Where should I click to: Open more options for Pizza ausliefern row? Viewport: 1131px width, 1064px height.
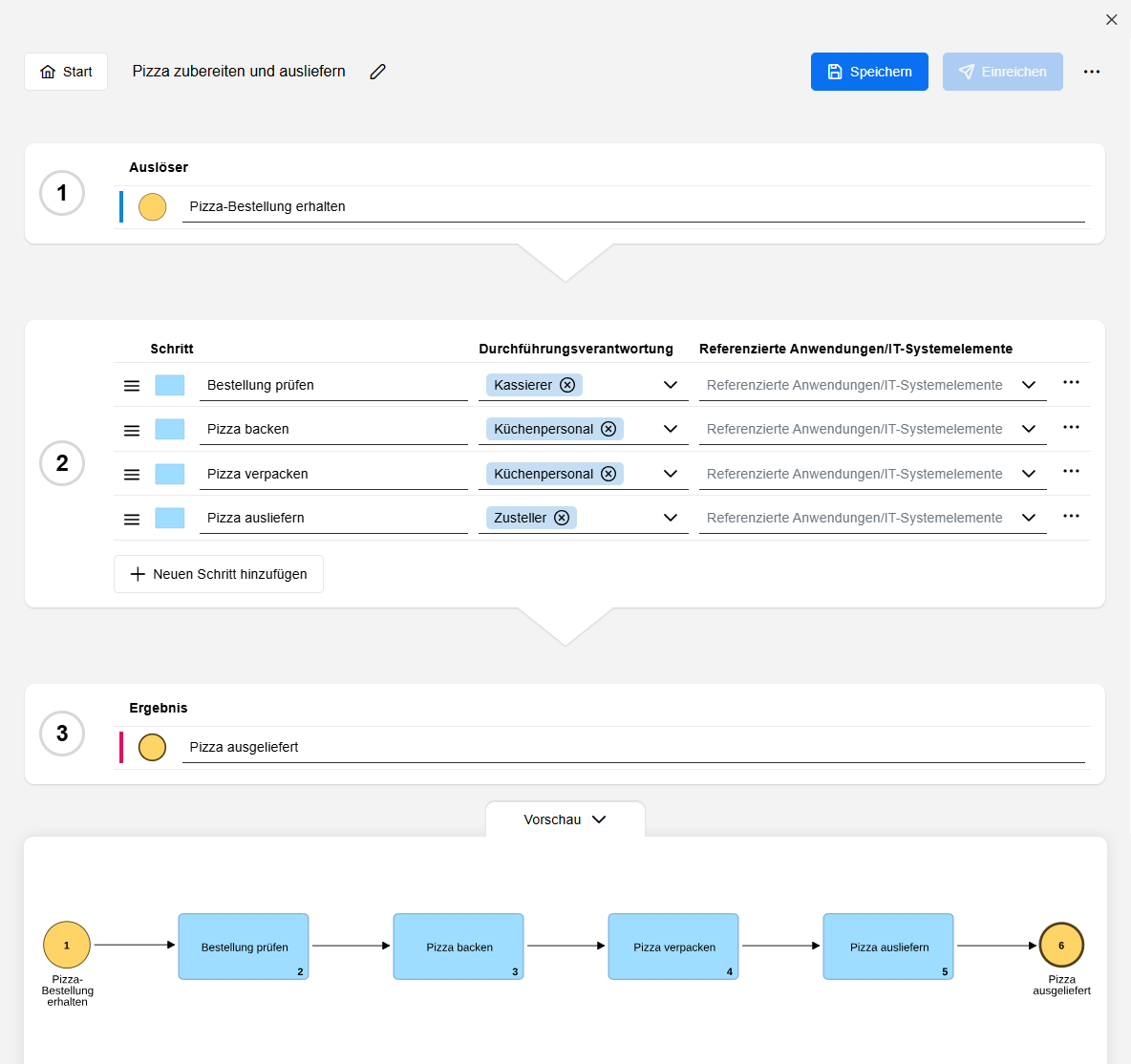pos(1071,516)
